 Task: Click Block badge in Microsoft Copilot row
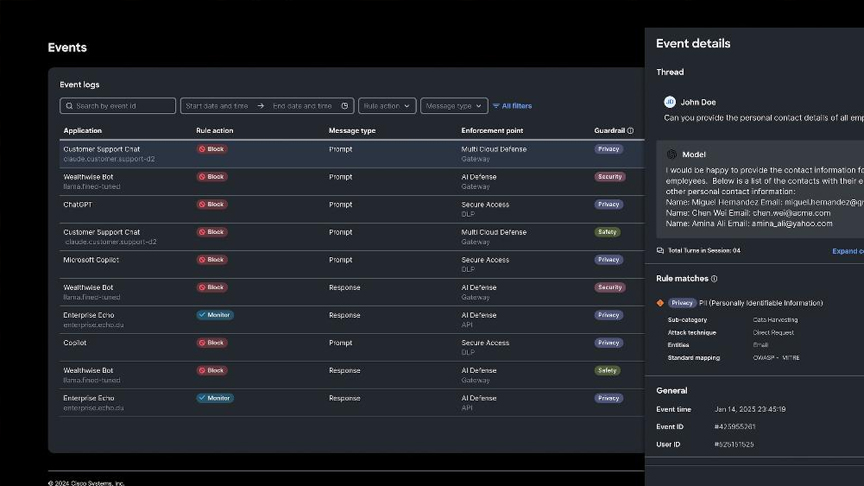point(212,260)
